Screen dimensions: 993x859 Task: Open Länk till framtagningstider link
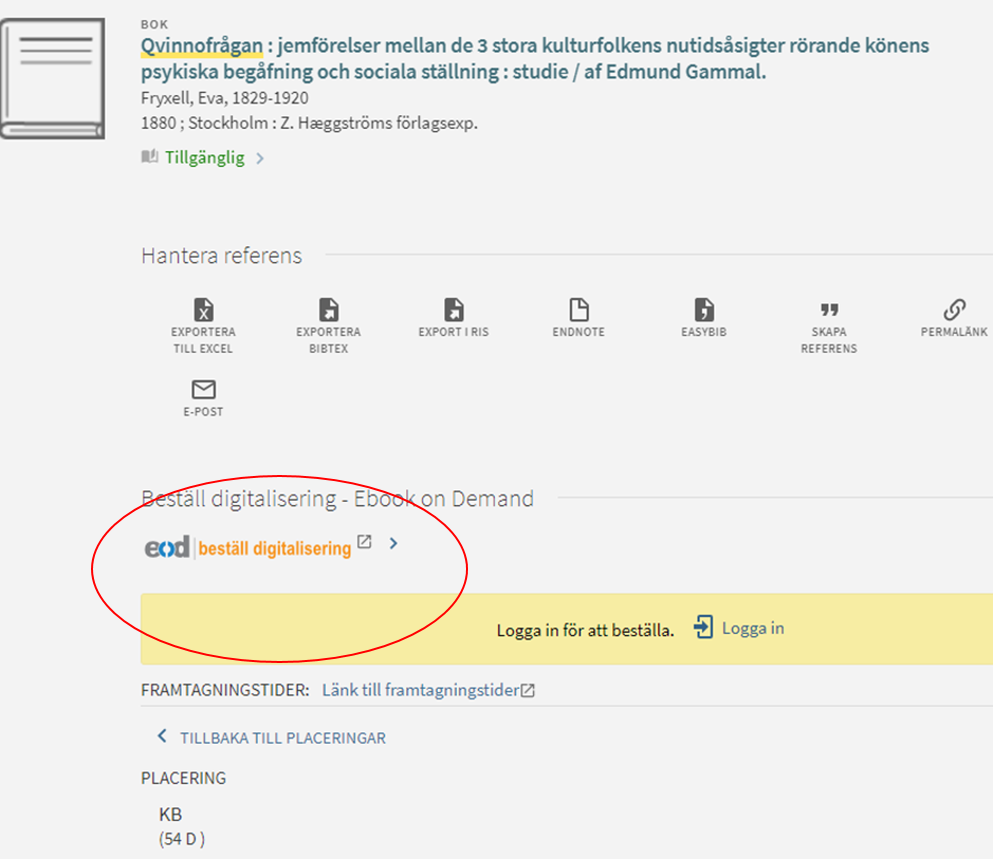[421, 690]
